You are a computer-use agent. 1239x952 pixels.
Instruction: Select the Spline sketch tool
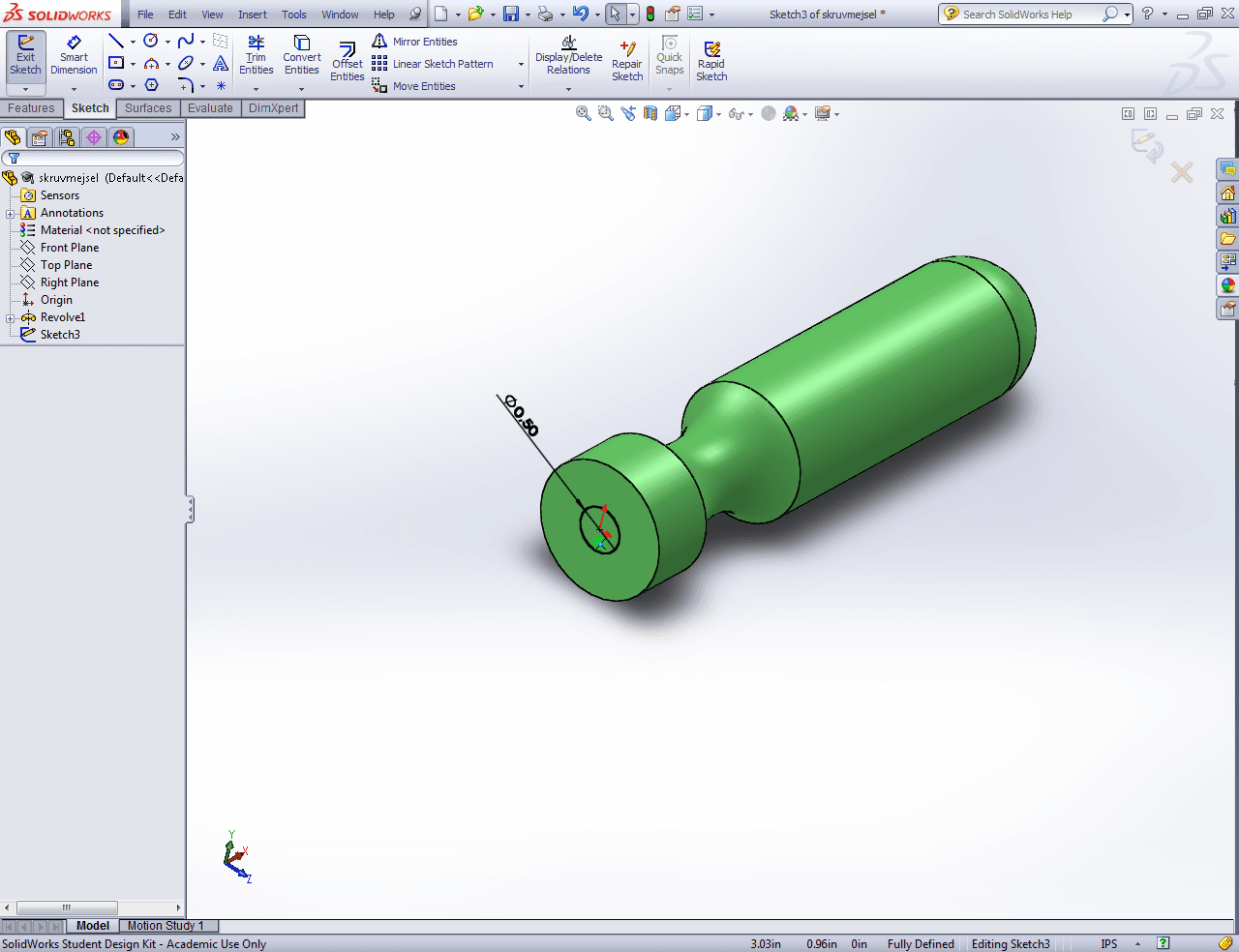[186, 41]
